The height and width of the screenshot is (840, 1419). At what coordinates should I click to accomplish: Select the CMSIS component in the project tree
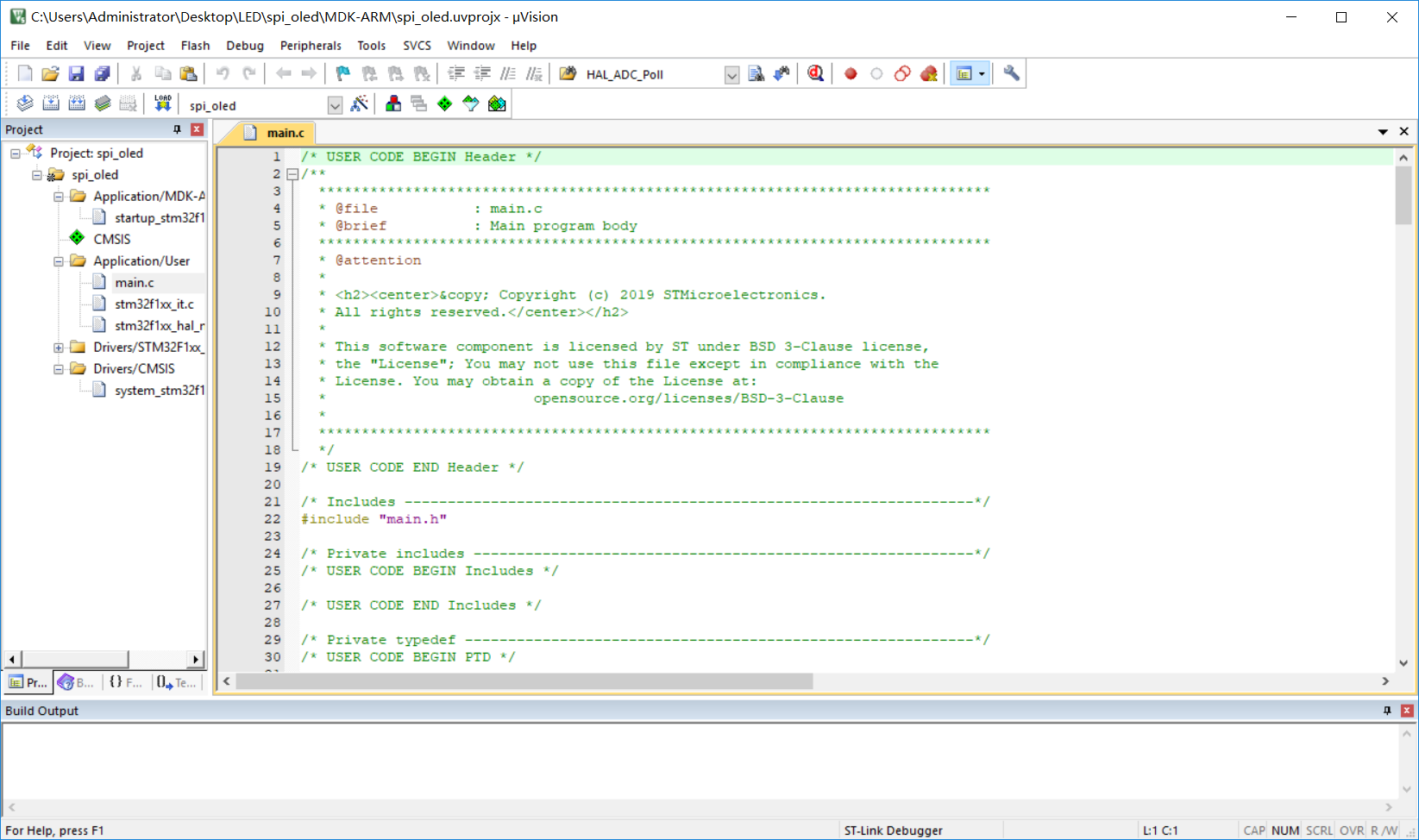click(112, 240)
